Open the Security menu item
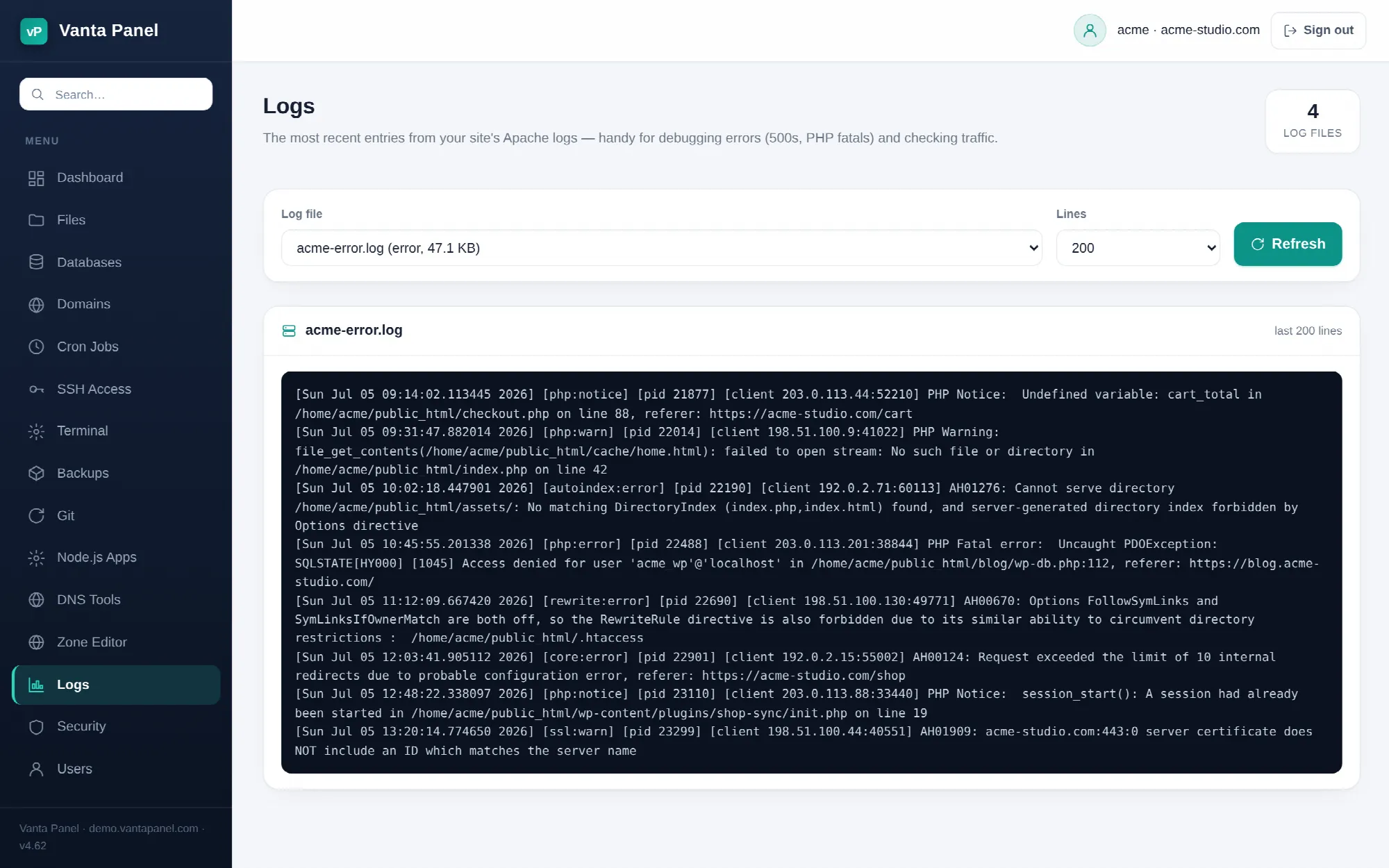1389x868 pixels. tap(116, 726)
